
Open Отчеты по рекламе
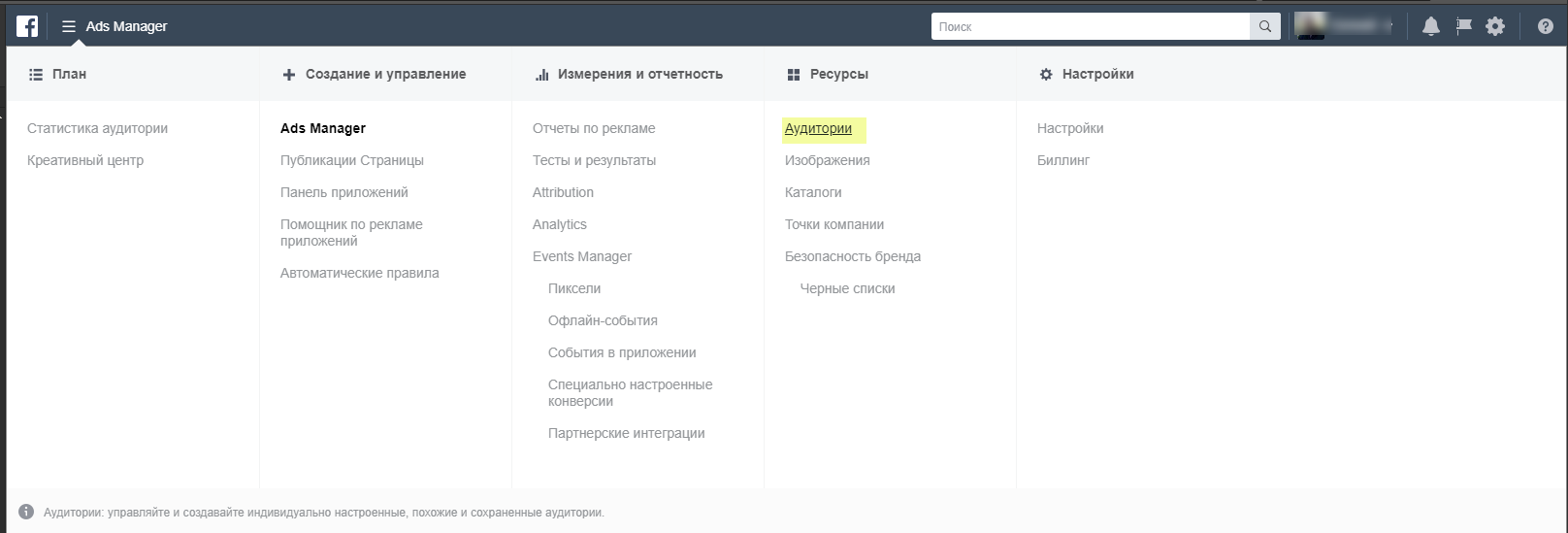[x=594, y=128]
